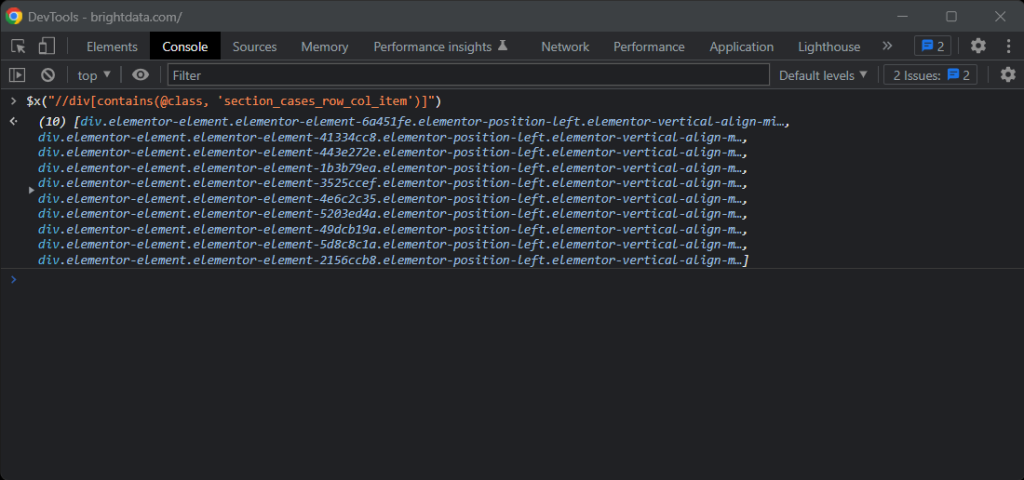The width and height of the screenshot is (1024, 480).
Task: Open the top JavaScript context dropdown
Action: (94, 75)
